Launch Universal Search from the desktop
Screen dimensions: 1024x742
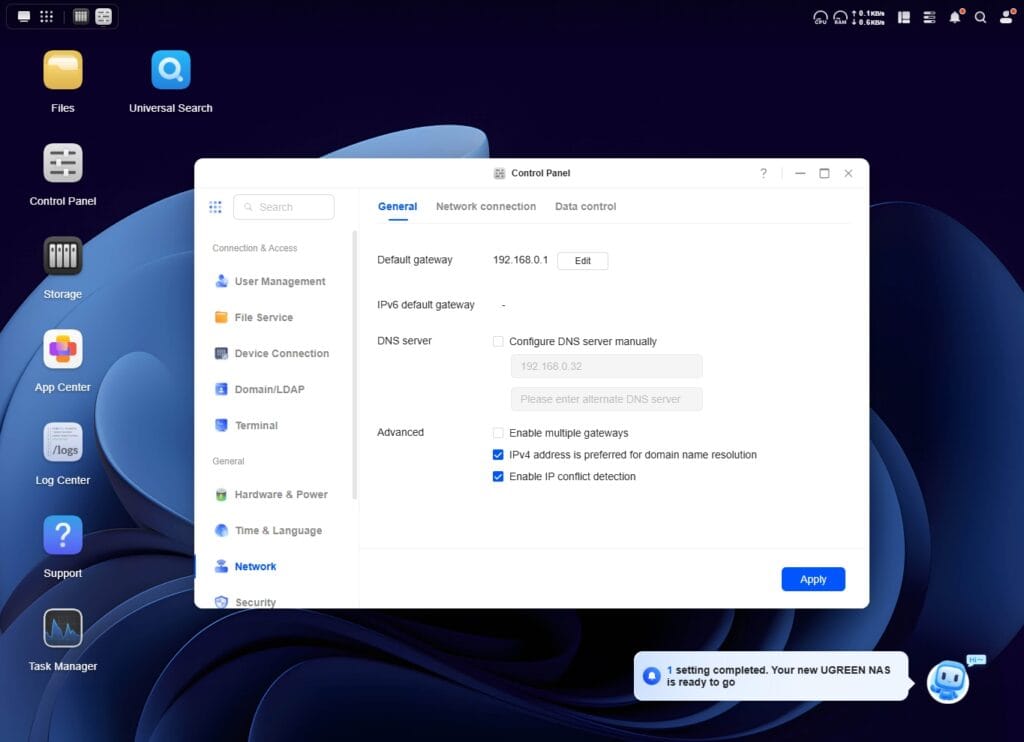pos(170,71)
